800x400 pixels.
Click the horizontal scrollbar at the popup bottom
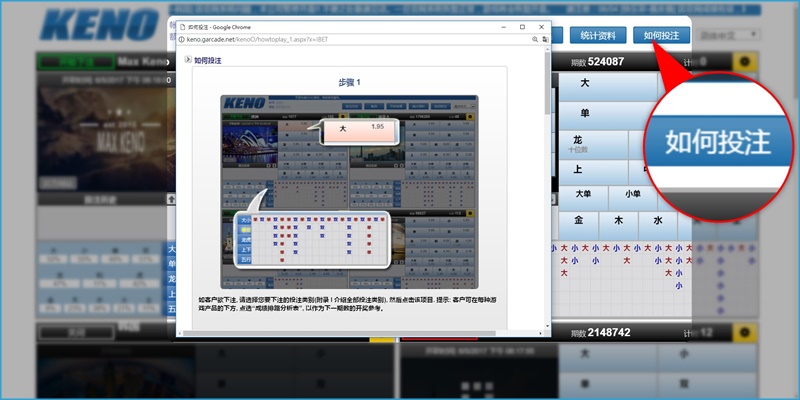[x=339, y=333]
